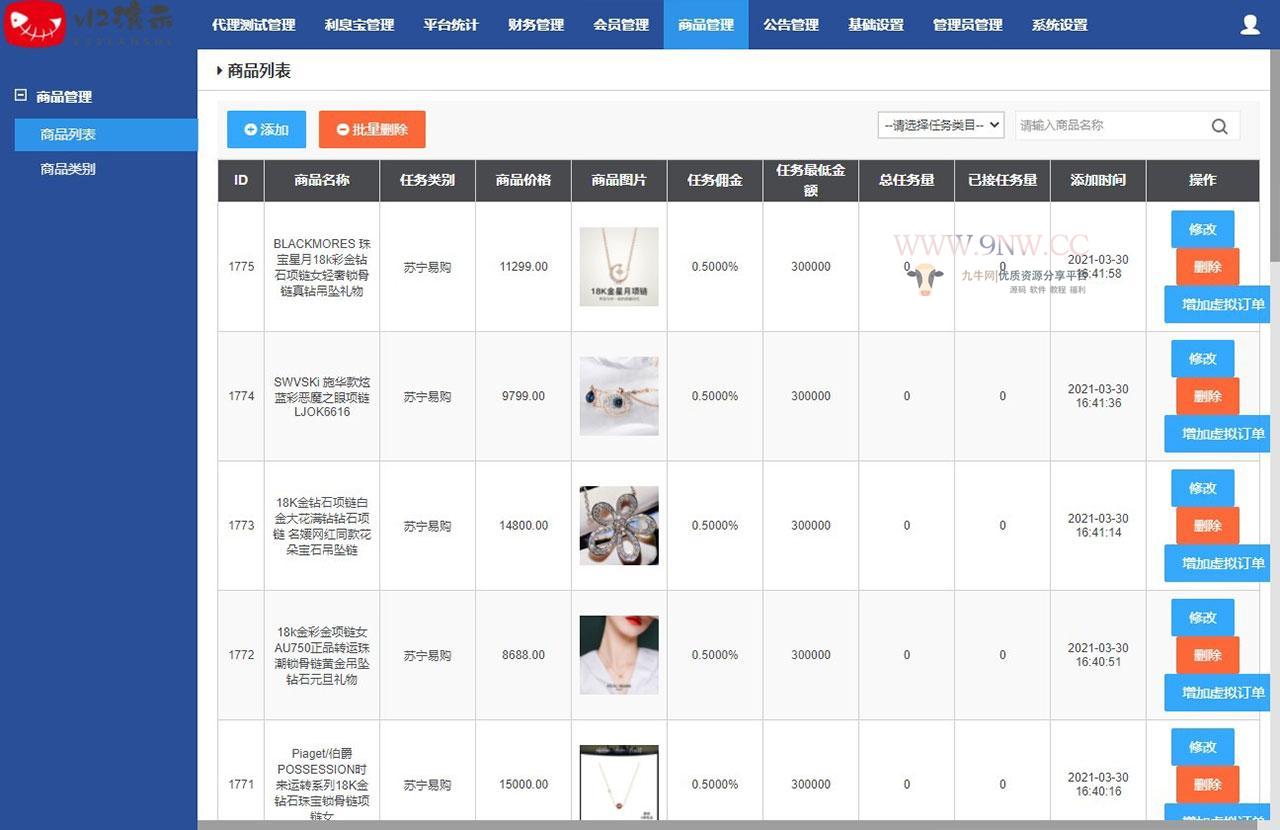This screenshot has height=830, width=1280.
Task: Open the 财务管理 menu
Action: pyautogui.click(x=536, y=25)
